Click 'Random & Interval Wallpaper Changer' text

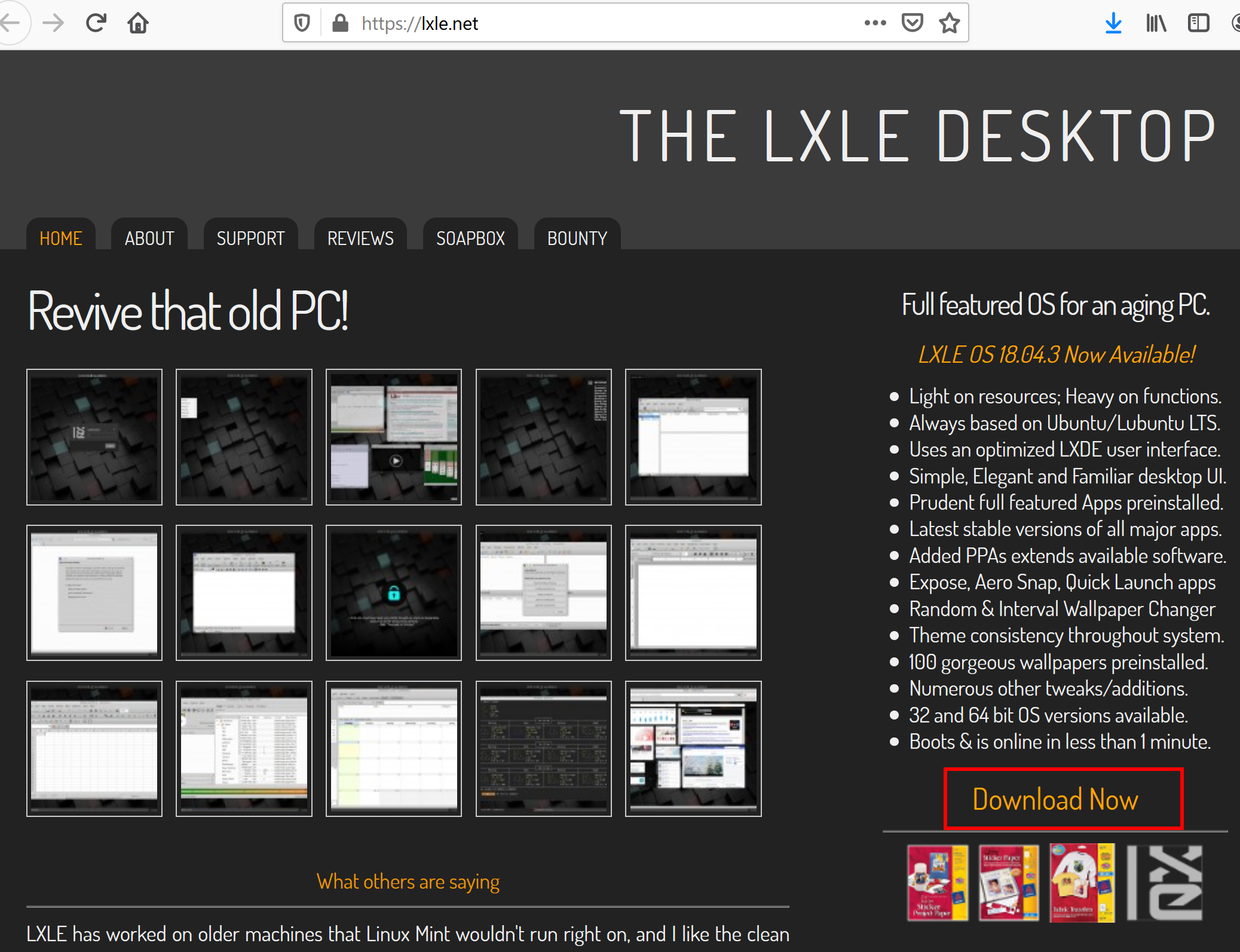point(1062,609)
